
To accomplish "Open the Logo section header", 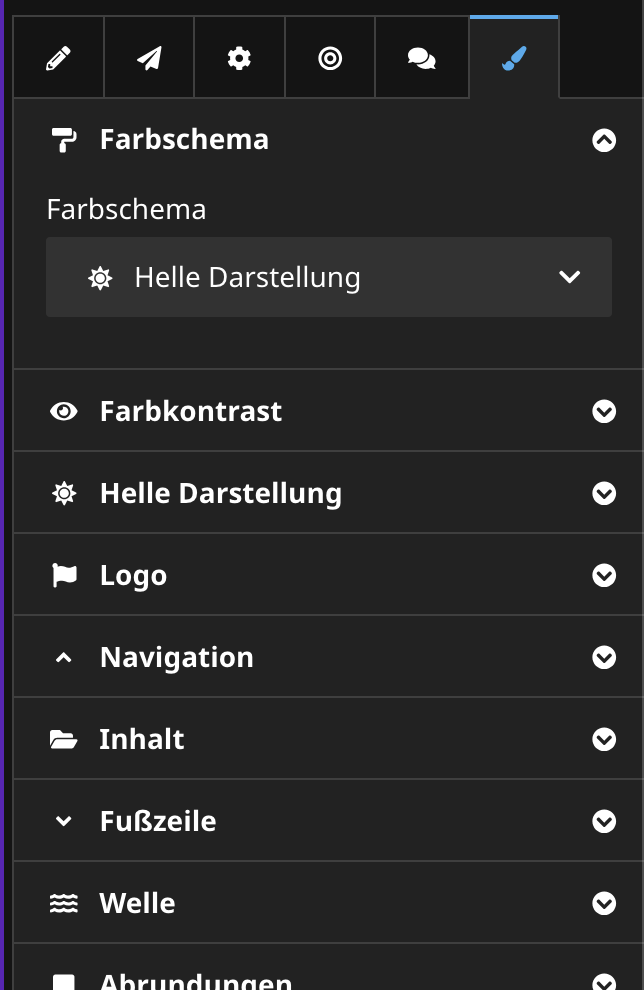I will (x=133, y=575).
